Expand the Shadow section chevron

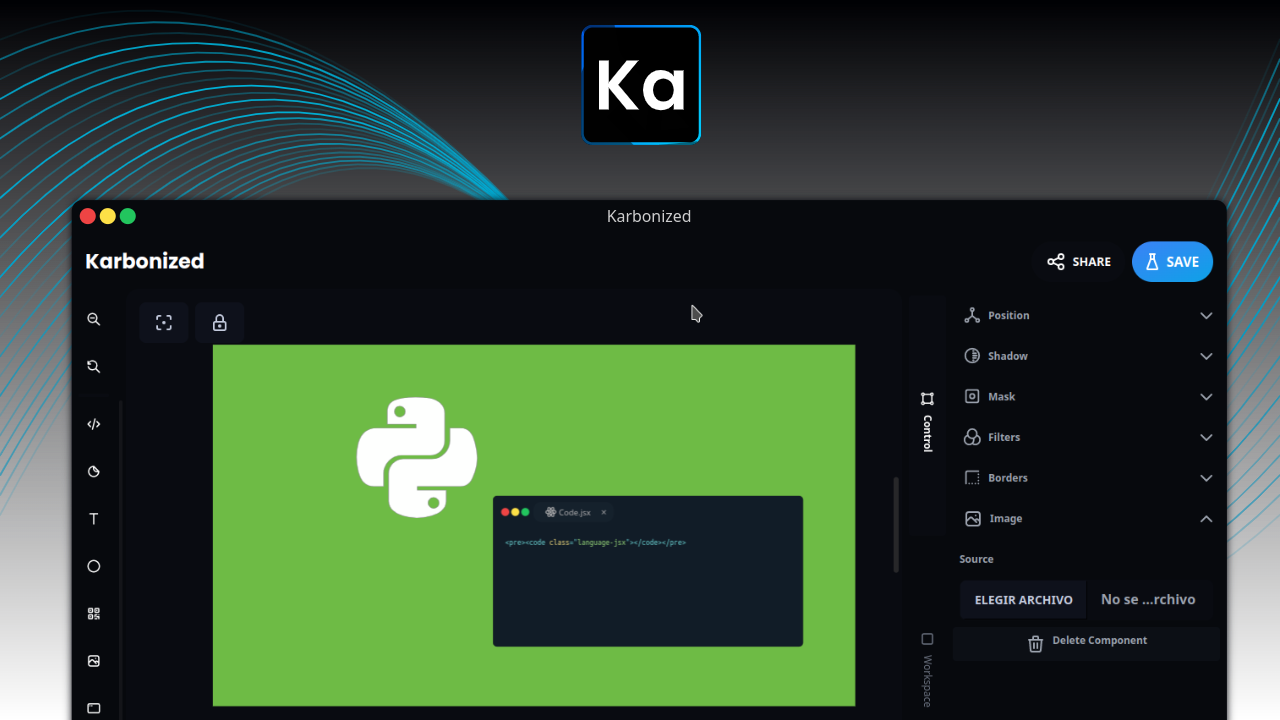pyautogui.click(x=1206, y=356)
